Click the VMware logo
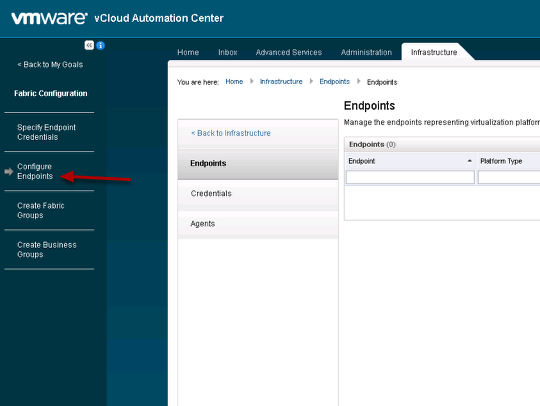 [49, 18]
